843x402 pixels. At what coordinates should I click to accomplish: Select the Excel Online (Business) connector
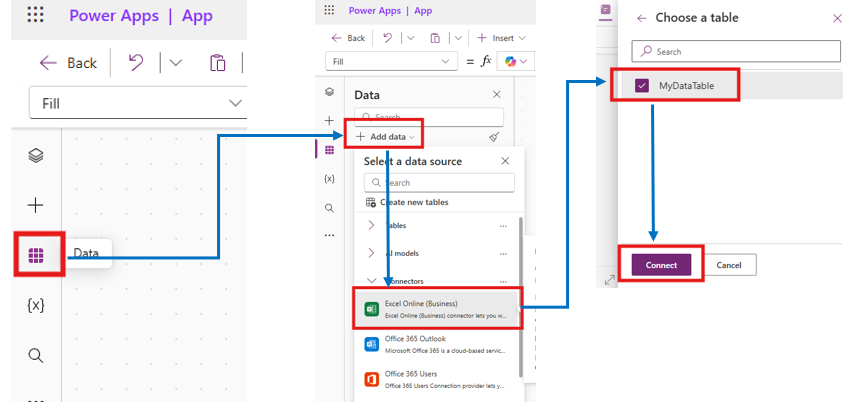(x=437, y=309)
